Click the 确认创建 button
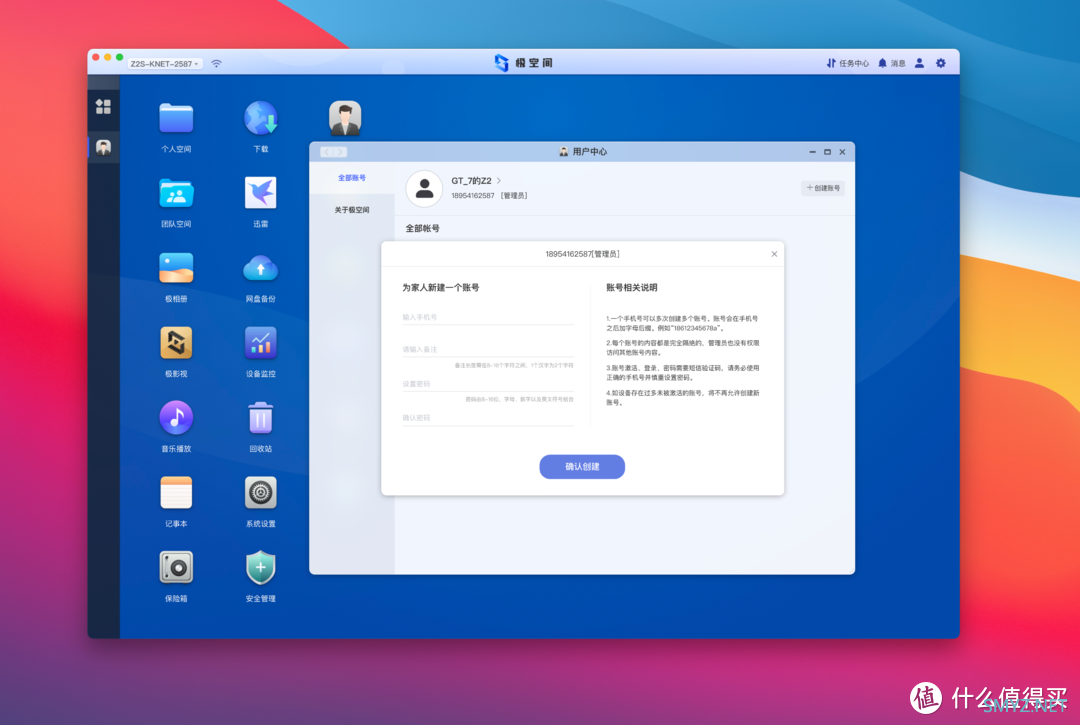The image size is (1080, 725). pyautogui.click(x=582, y=467)
